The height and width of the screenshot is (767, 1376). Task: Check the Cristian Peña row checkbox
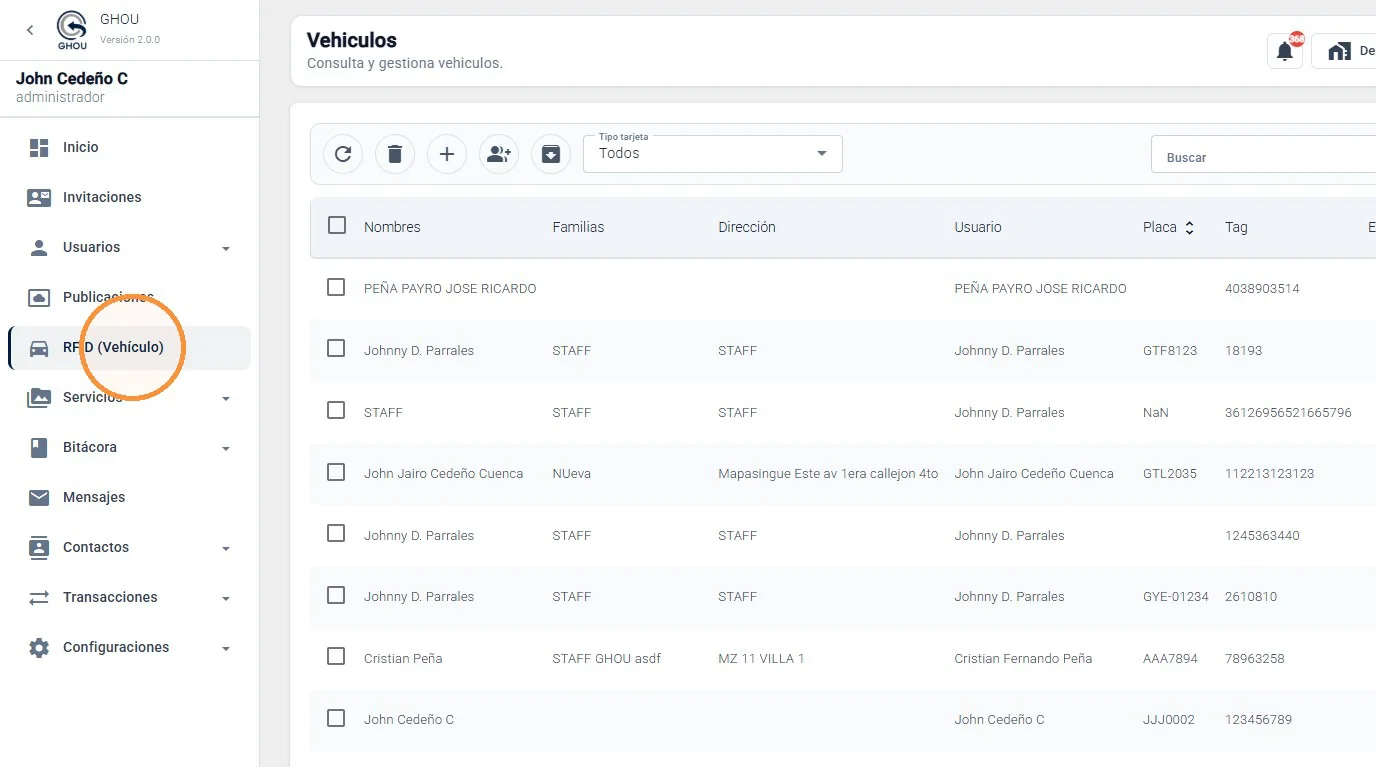336,656
